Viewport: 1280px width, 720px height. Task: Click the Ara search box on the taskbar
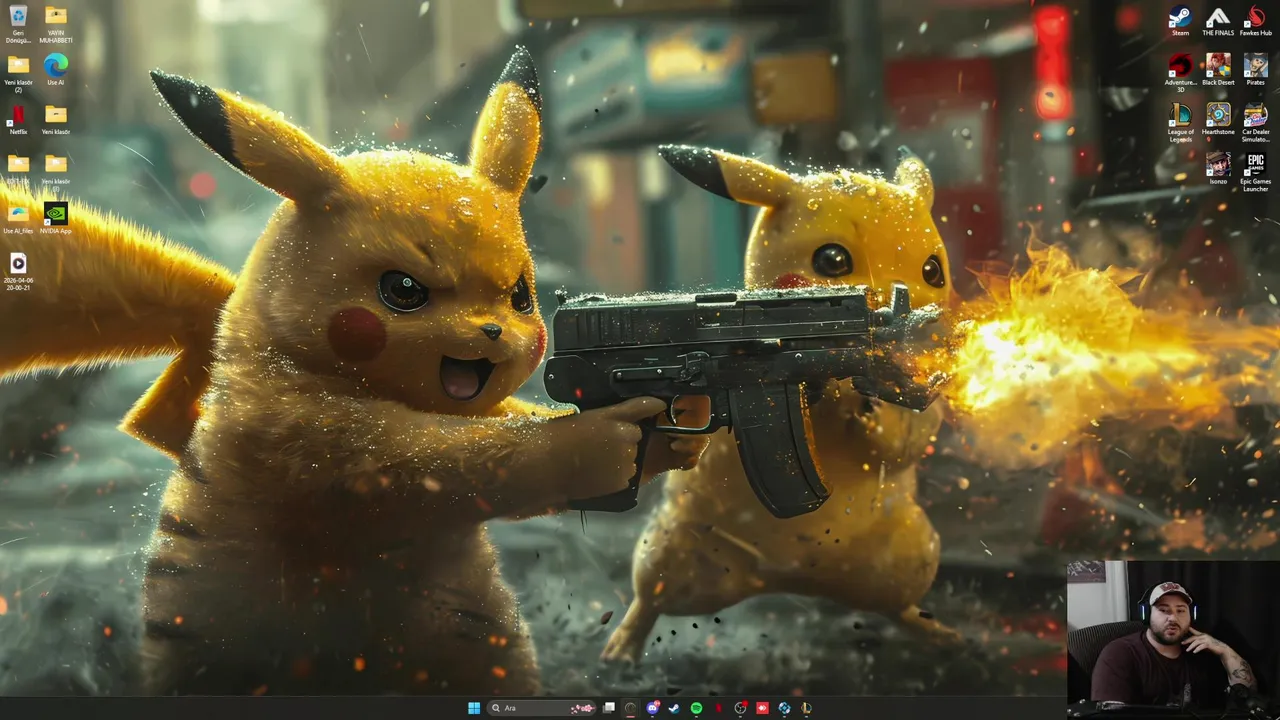pos(541,708)
